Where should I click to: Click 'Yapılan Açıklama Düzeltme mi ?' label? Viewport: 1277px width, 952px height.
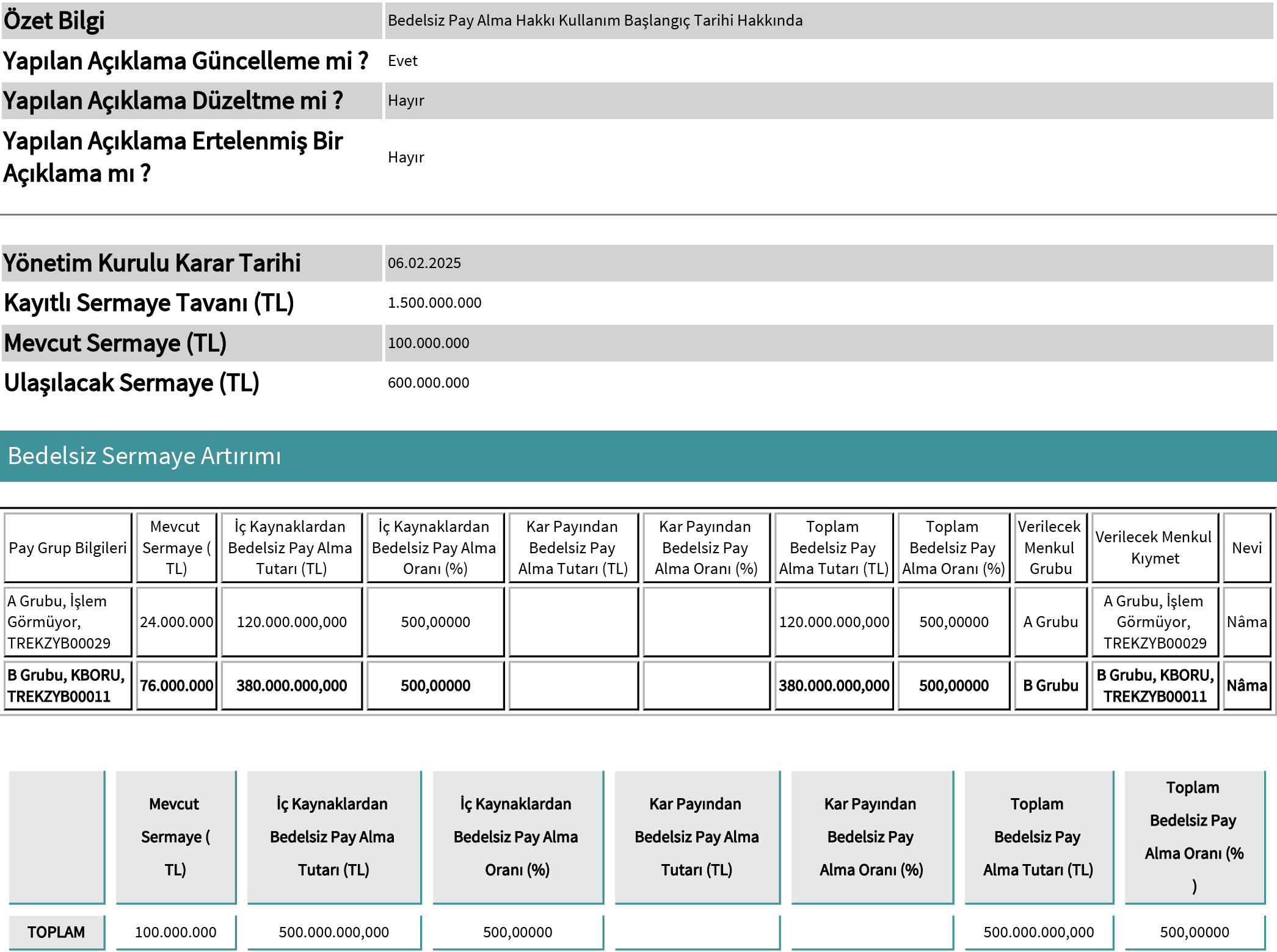pos(173,101)
